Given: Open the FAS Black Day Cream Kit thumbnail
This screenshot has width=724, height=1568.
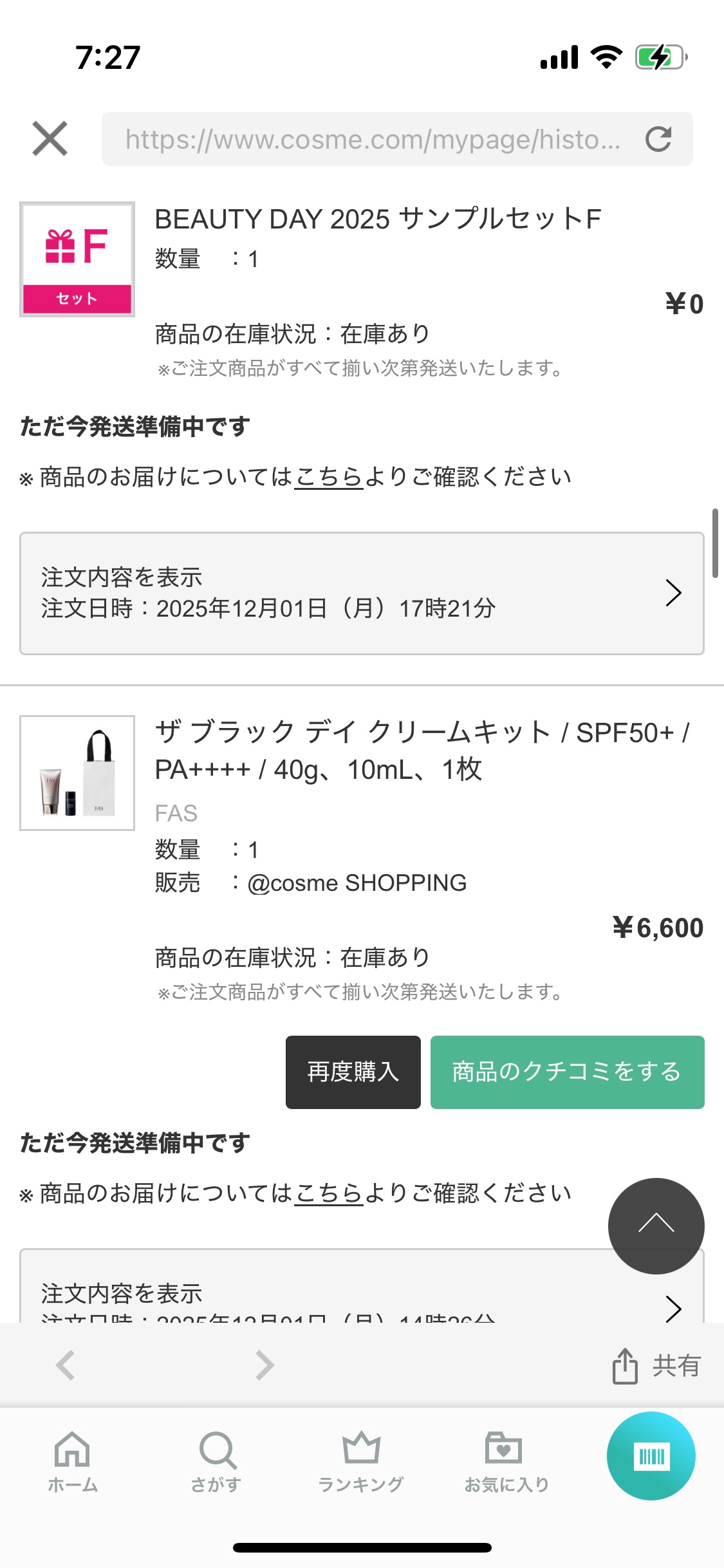Looking at the screenshot, I should point(77,773).
